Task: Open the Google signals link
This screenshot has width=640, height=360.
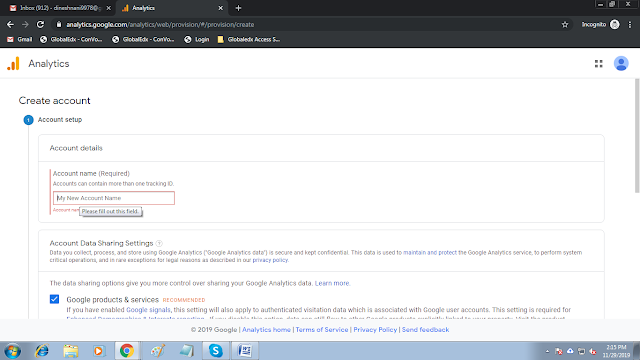Action: 148,310
